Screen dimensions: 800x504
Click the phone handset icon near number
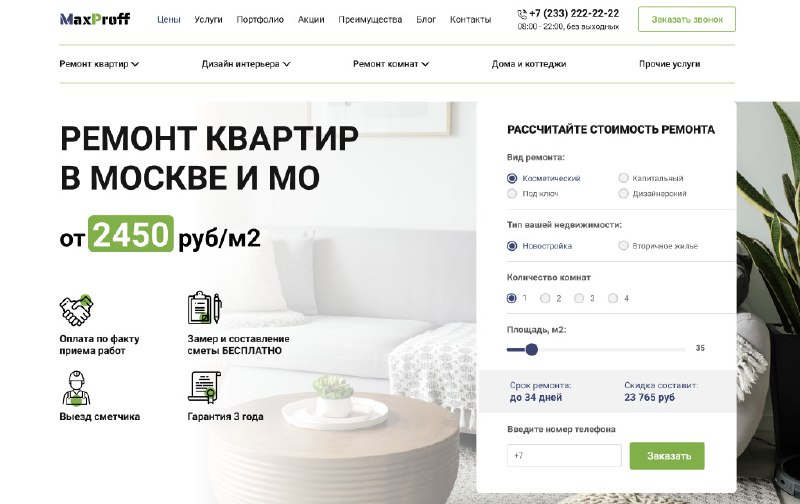coord(522,14)
